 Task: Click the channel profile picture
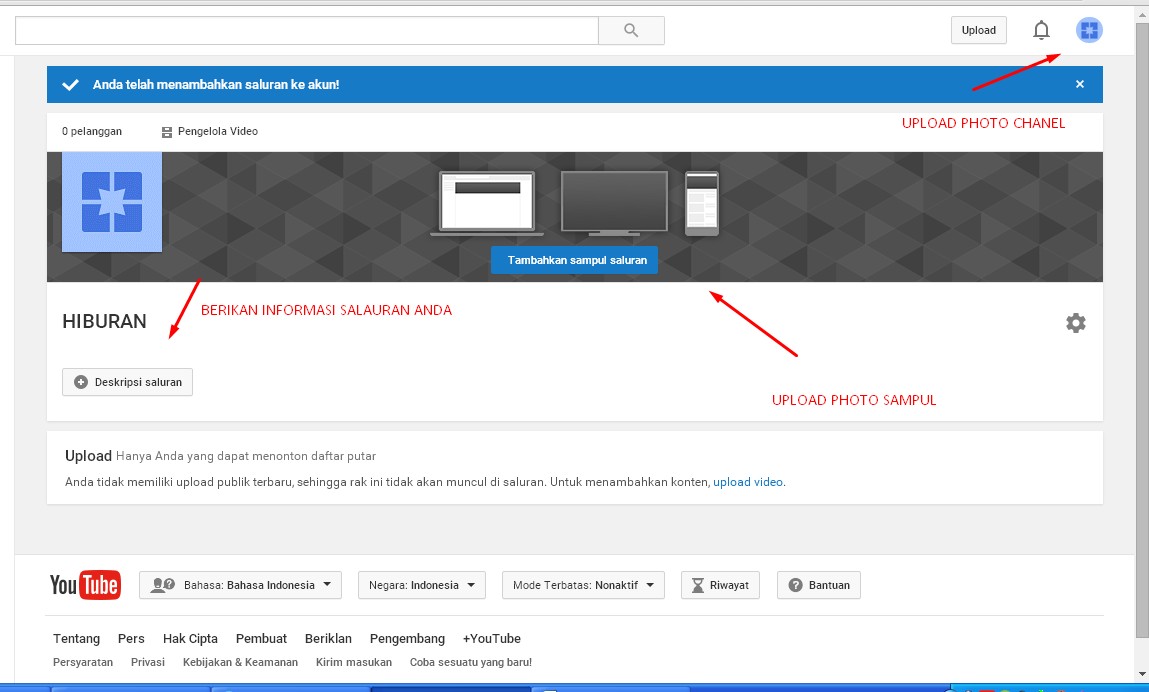tap(112, 202)
